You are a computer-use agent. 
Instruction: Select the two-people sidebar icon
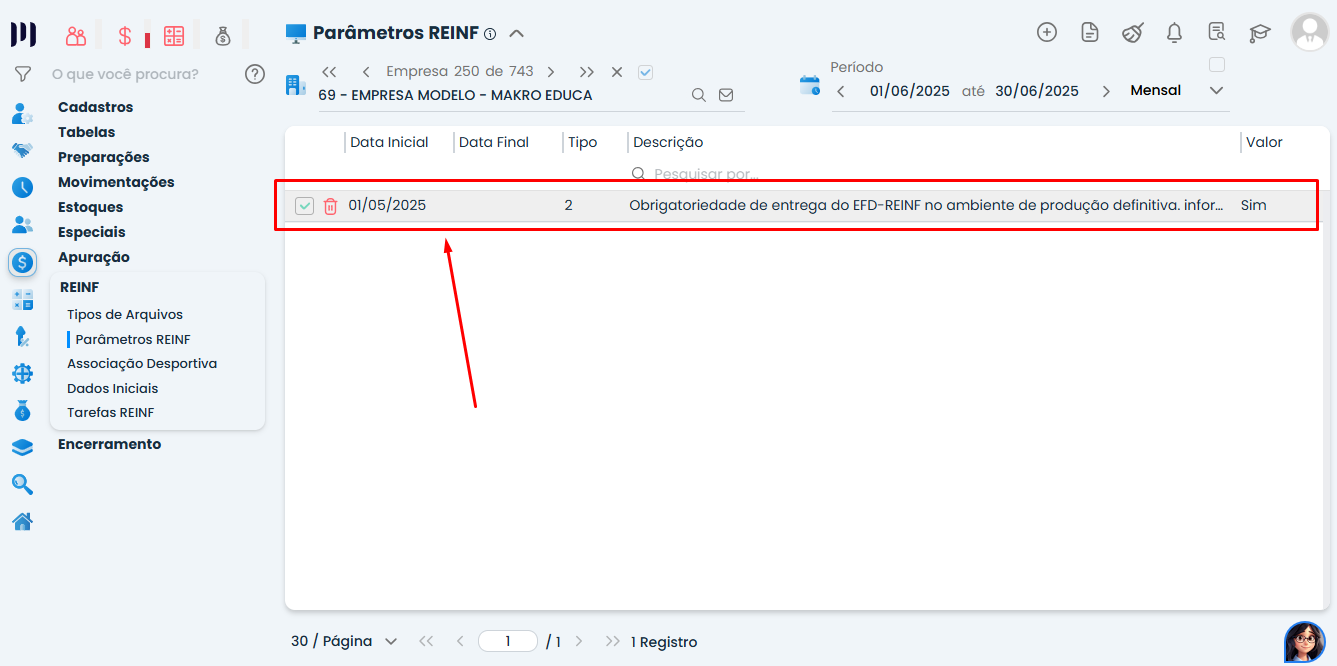[22, 225]
